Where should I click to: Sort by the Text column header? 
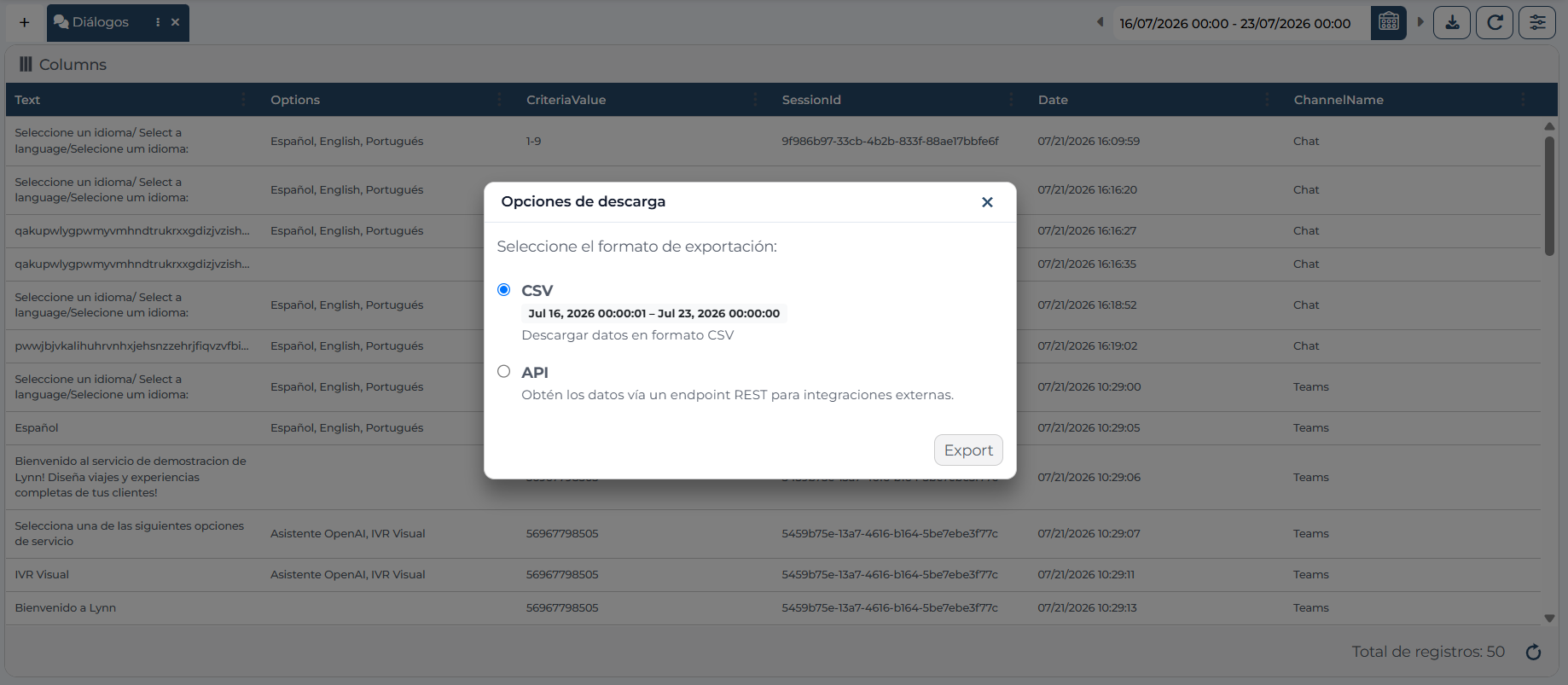(27, 100)
